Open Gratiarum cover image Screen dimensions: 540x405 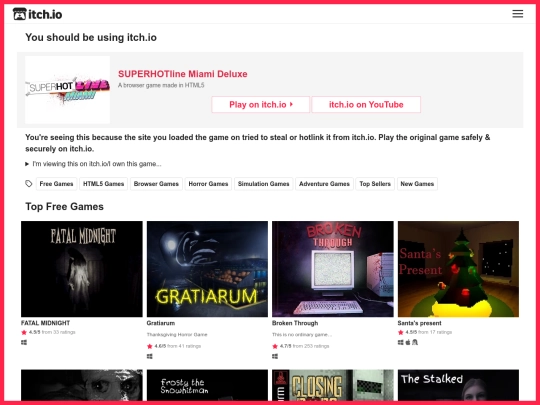pyautogui.click(x=207, y=269)
